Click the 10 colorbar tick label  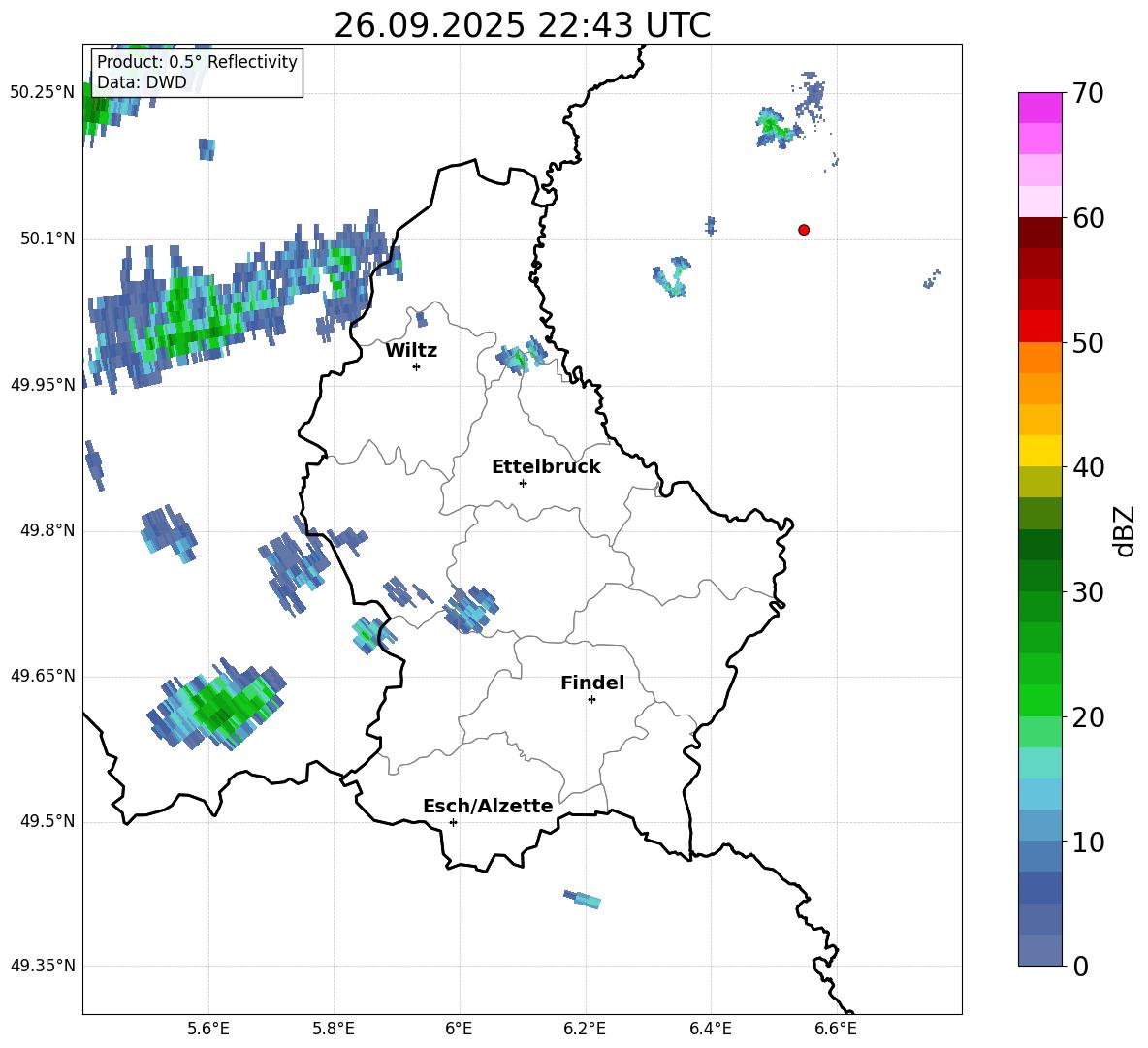(1088, 842)
